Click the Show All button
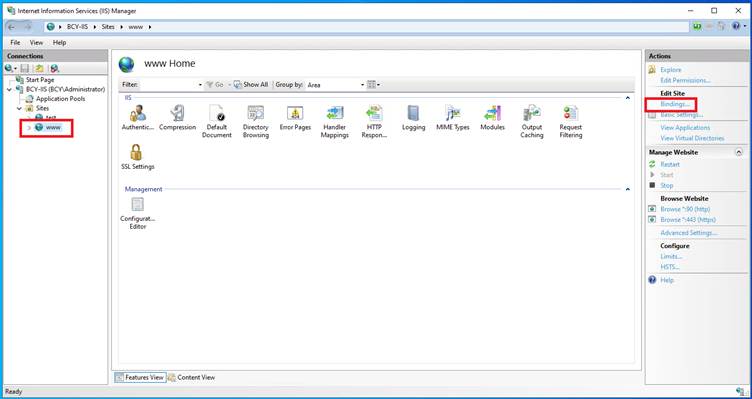The image size is (752, 399). point(251,84)
